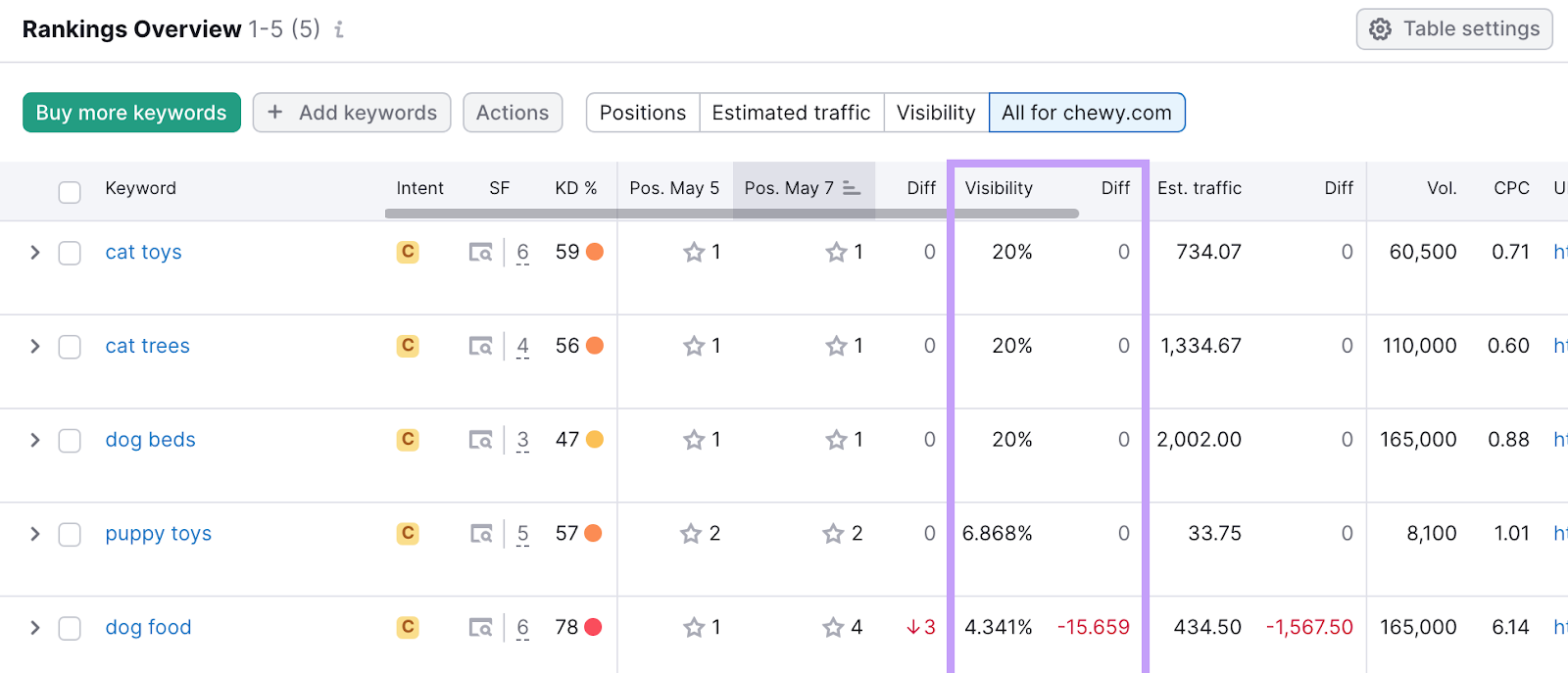Click the sort icon in Pos. May 7 header

(x=852, y=188)
